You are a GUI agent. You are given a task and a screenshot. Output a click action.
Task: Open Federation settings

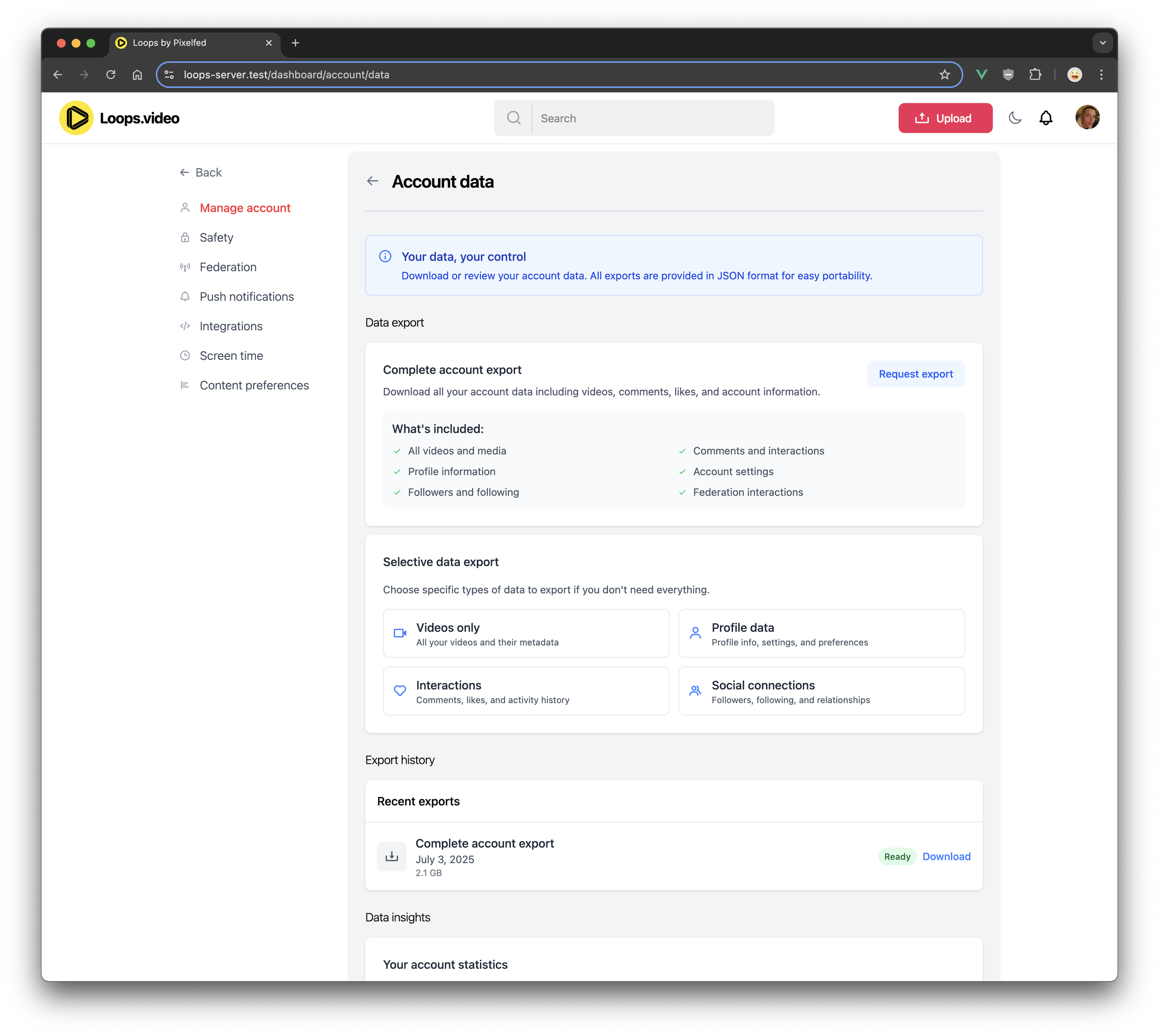point(228,267)
